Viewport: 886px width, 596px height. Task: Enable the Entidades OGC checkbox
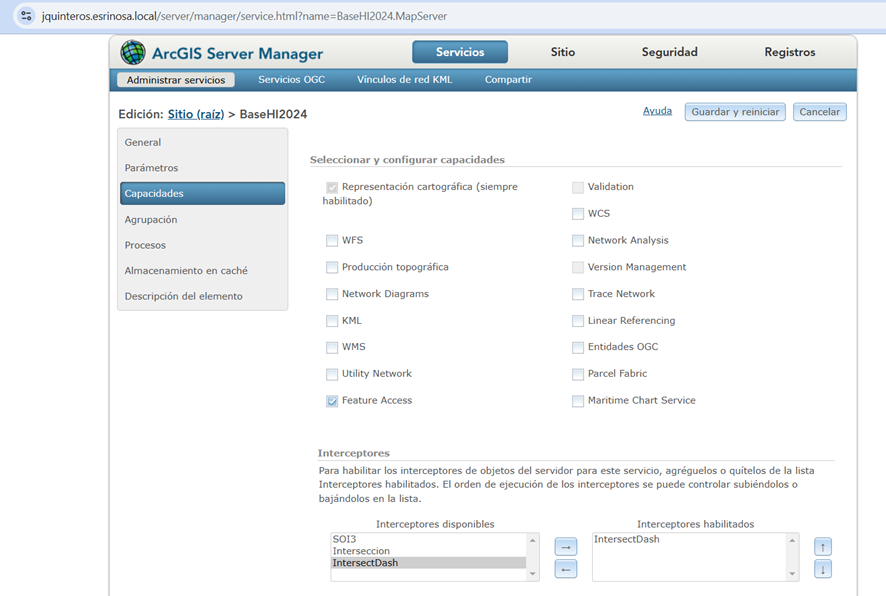(x=577, y=347)
